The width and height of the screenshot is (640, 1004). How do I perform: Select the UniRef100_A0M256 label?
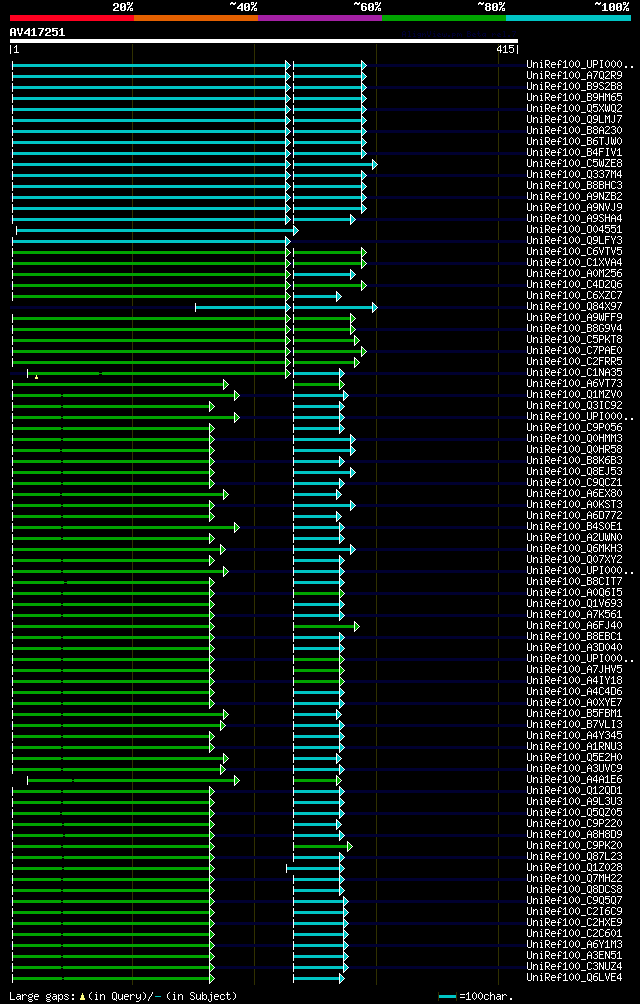pyautogui.click(x=574, y=273)
